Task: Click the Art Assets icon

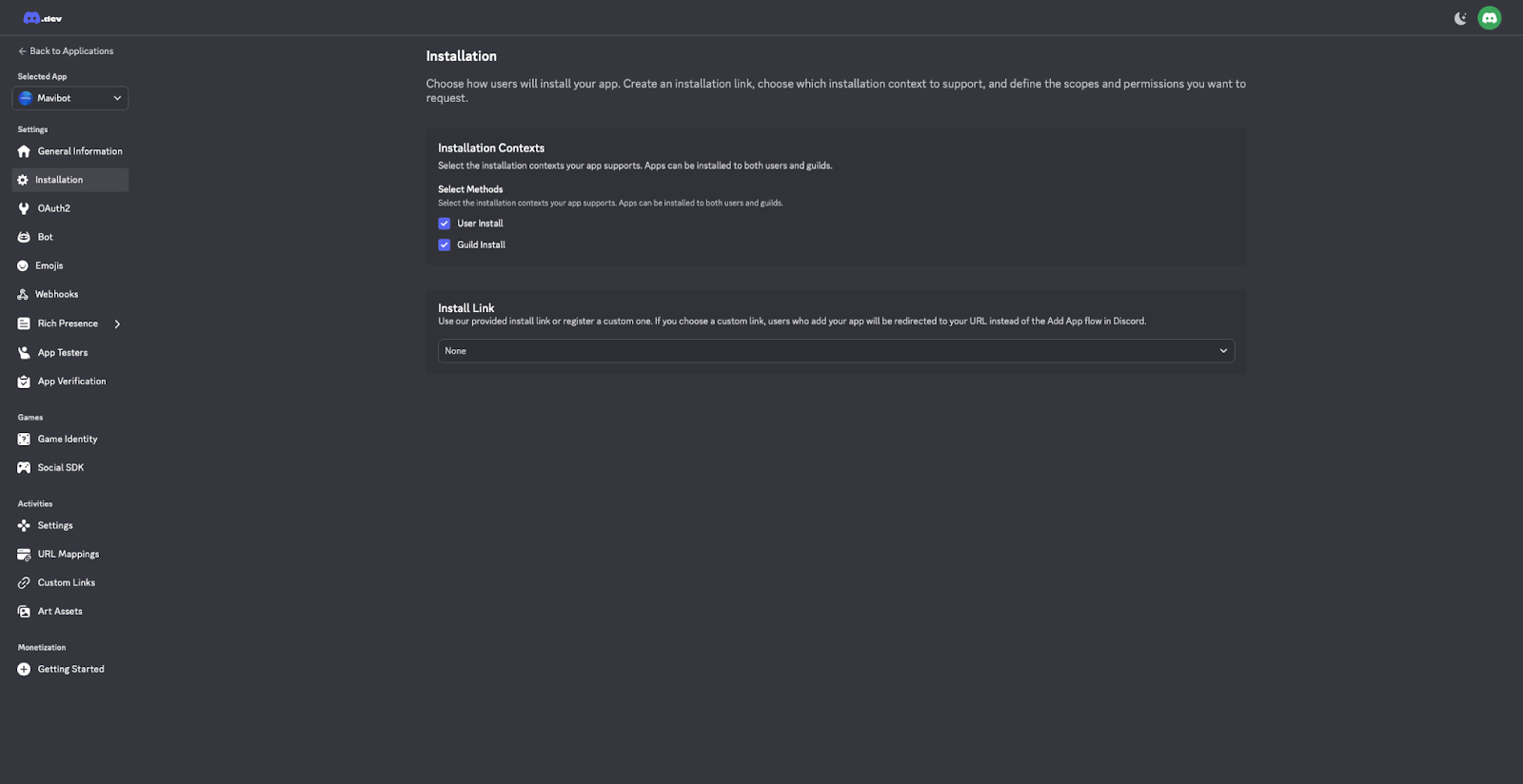Action: [x=24, y=612]
